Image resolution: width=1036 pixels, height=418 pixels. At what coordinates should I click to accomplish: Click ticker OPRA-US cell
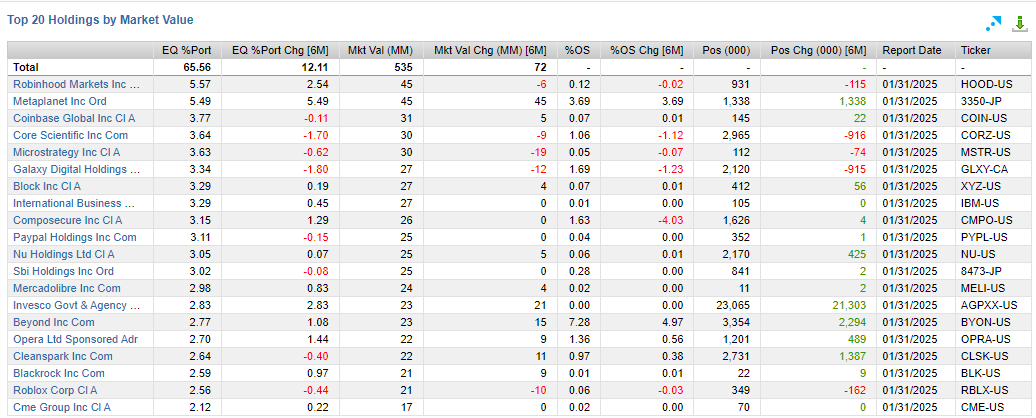pyautogui.click(x=986, y=339)
